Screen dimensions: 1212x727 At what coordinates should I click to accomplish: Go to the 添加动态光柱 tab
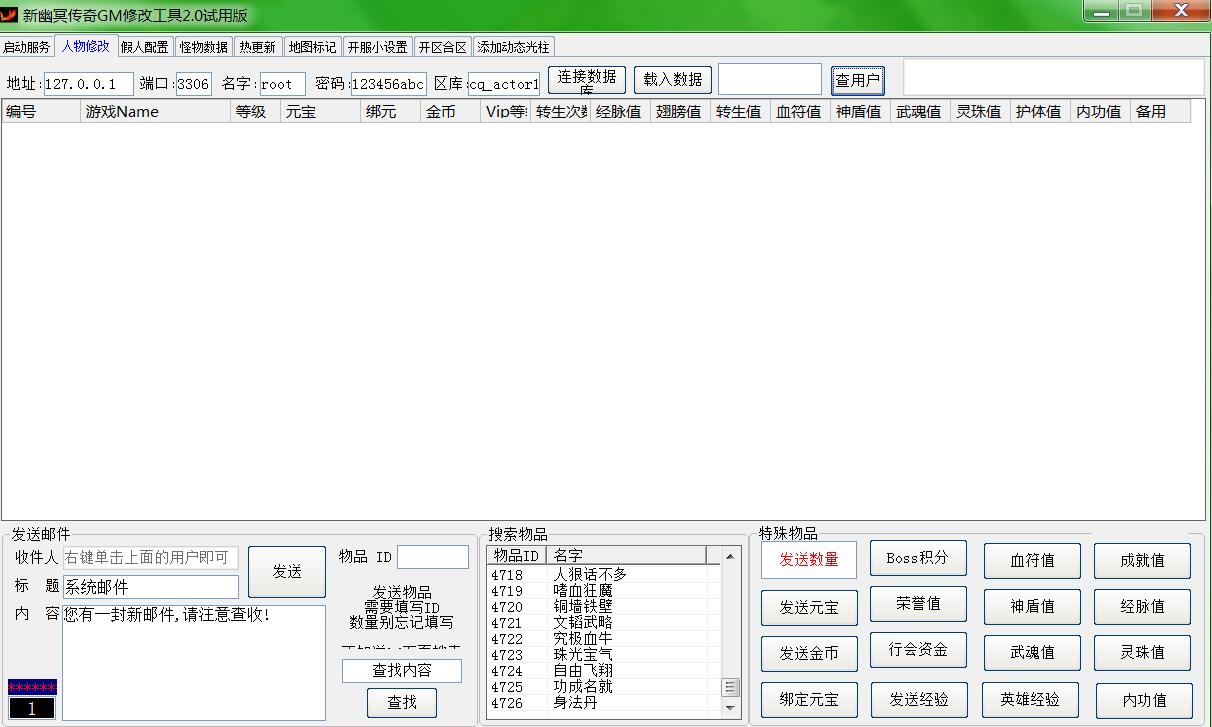point(513,47)
